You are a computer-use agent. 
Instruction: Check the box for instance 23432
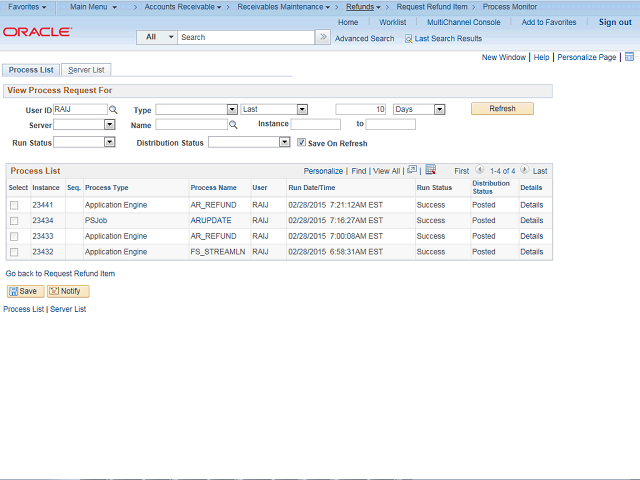point(14,252)
